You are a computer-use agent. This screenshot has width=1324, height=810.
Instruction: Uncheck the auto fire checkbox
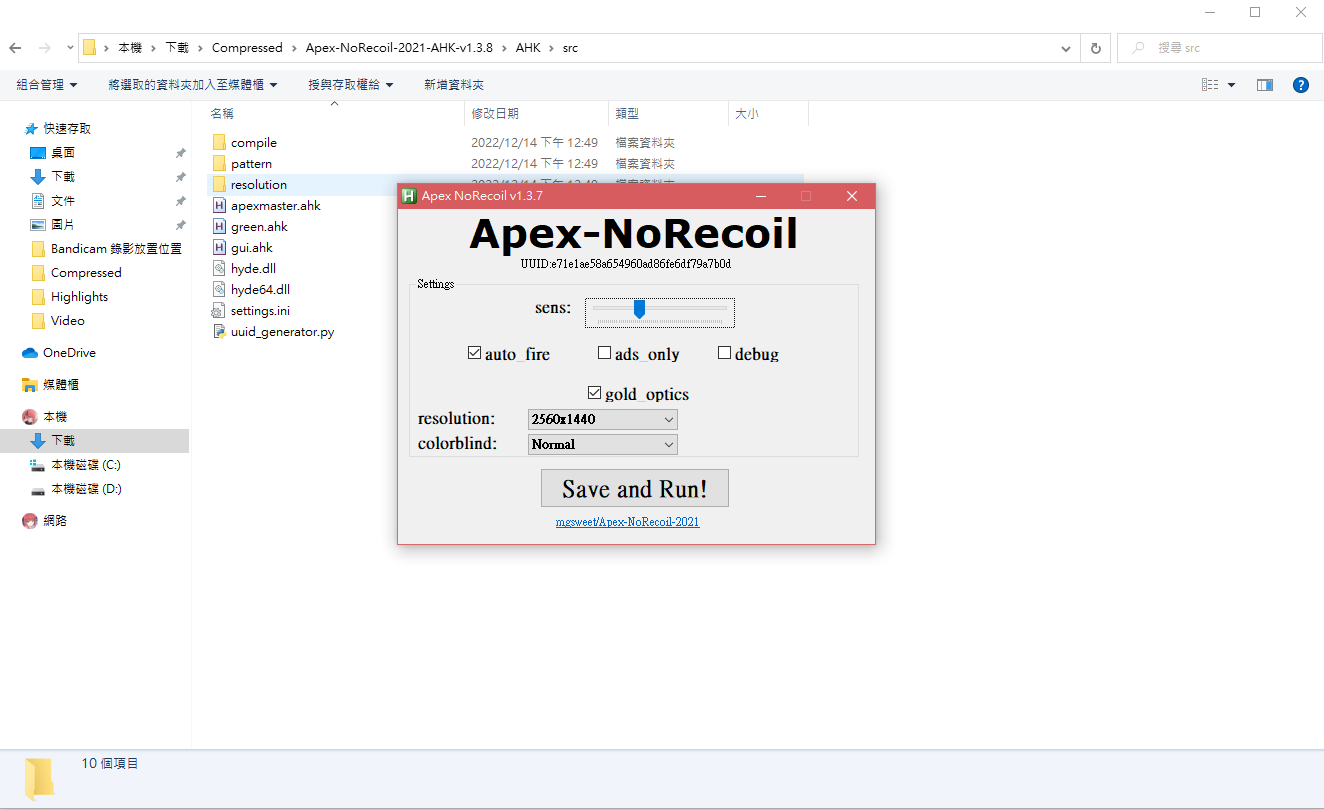tap(474, 352)
